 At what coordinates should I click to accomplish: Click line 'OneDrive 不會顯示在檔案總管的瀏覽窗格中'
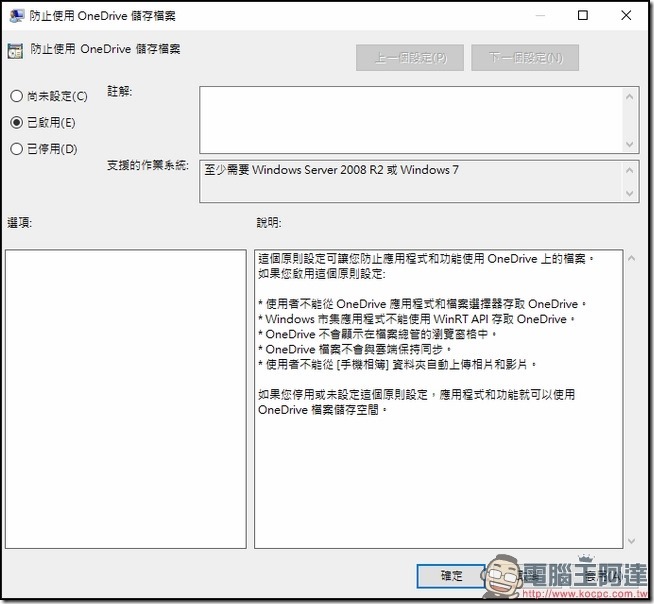(x=377, y=334)
